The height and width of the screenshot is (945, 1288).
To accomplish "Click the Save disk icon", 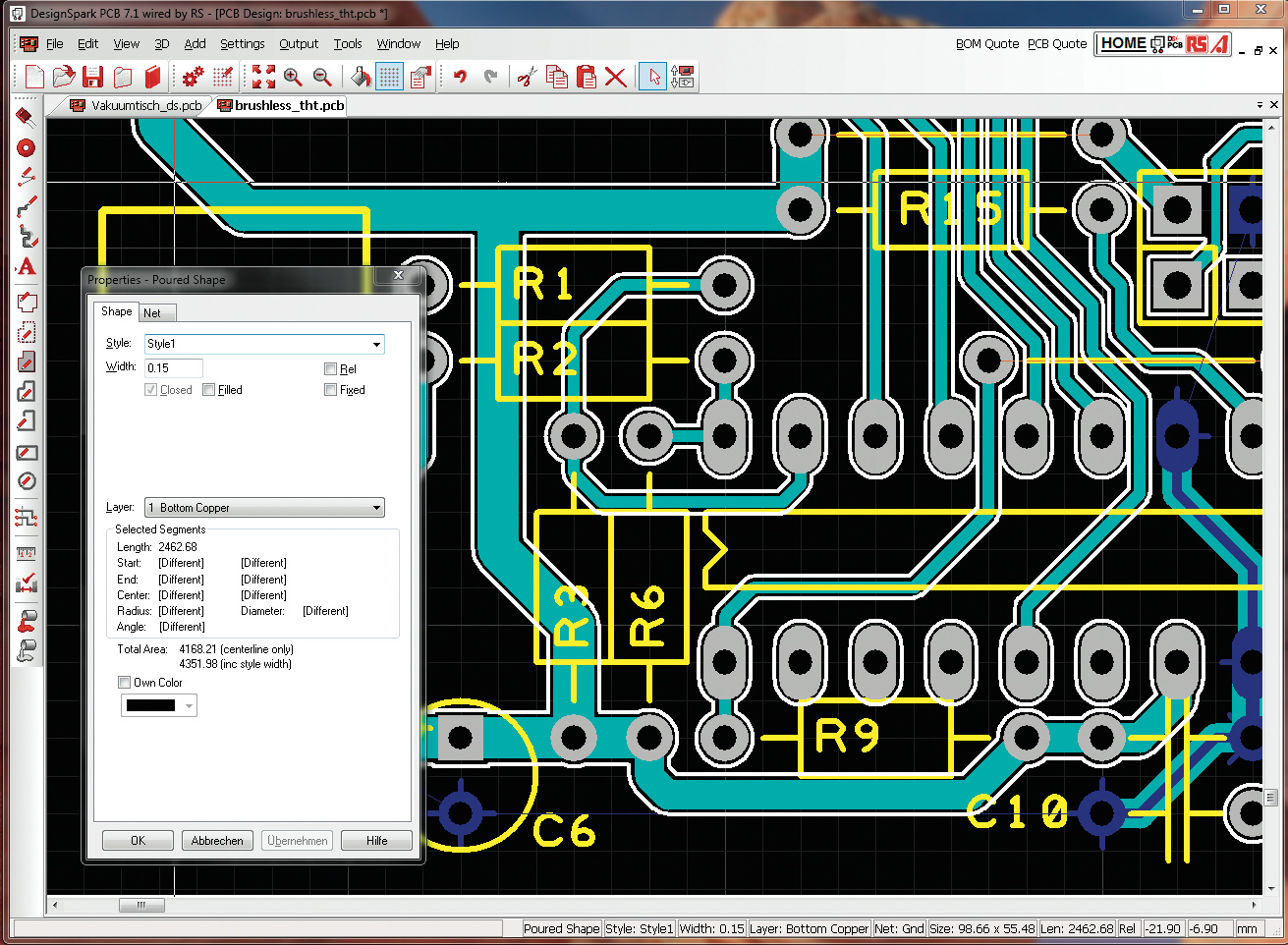I will pos(93,78).
